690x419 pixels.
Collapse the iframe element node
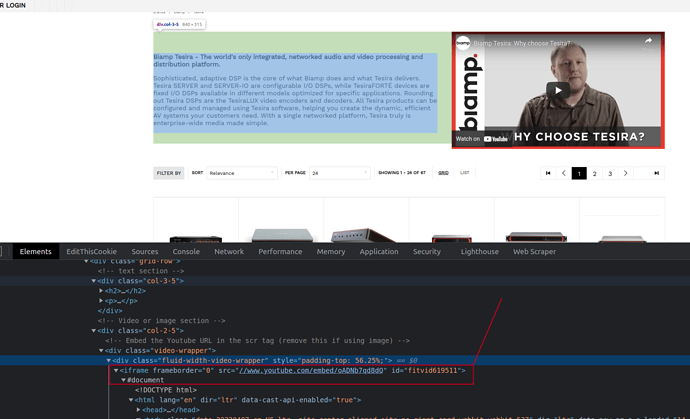pos(116,370)
